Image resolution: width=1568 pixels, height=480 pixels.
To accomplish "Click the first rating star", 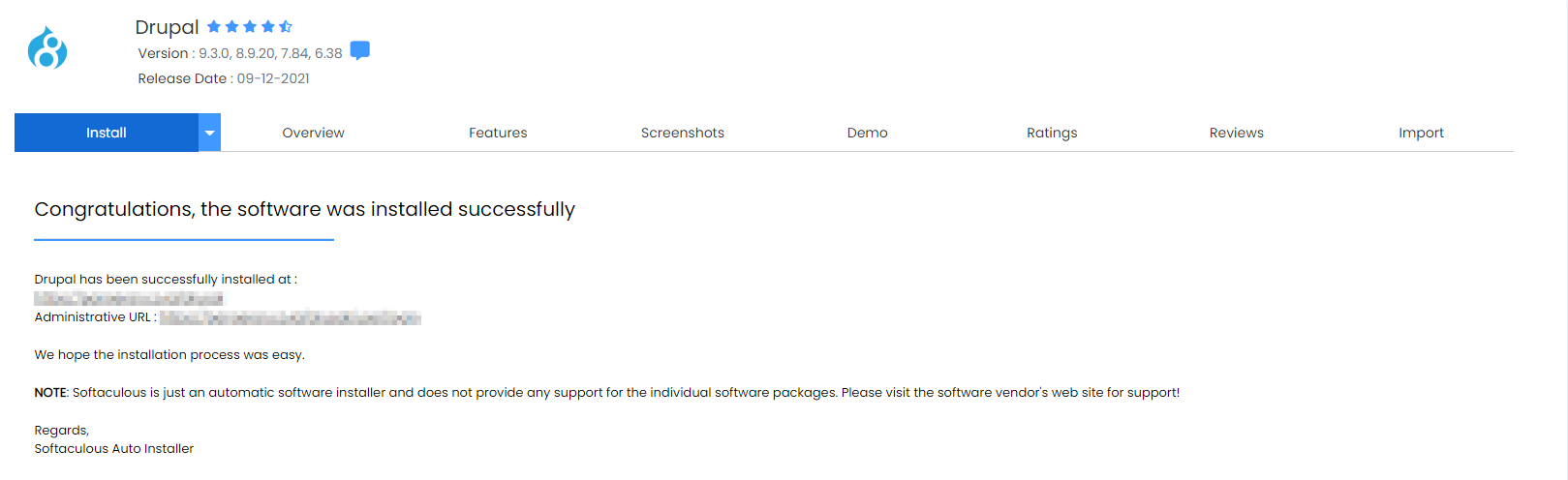I will pyautogui.click(x=214, y=27).
